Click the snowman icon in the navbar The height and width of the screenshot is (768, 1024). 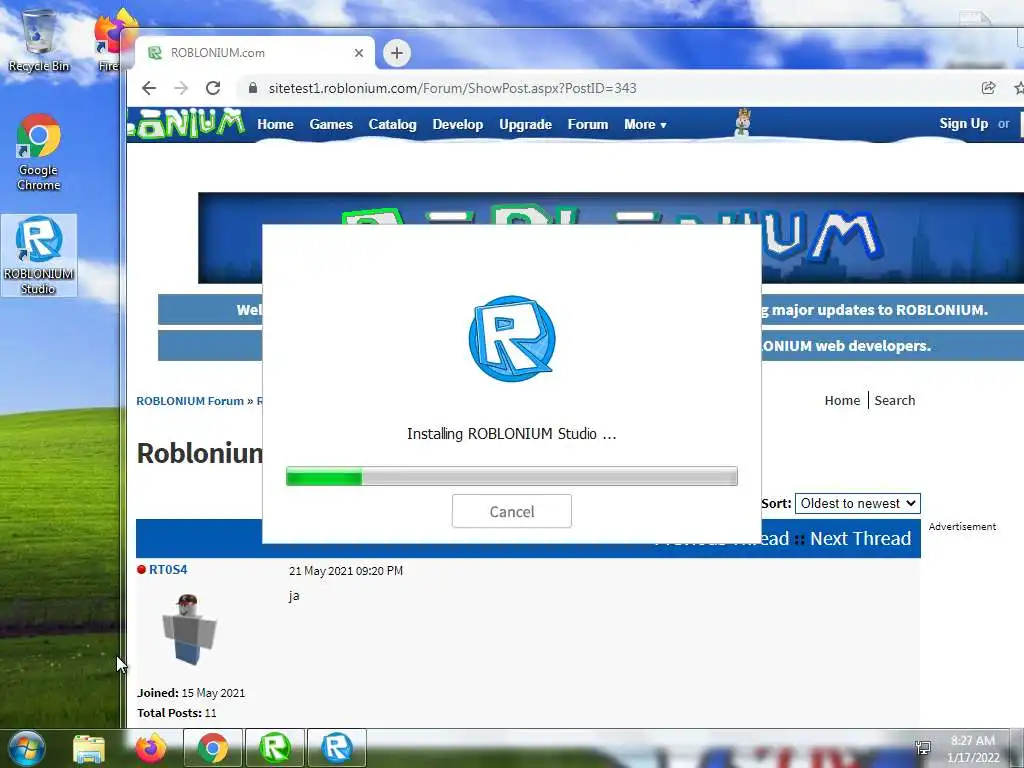coord(743,122)
